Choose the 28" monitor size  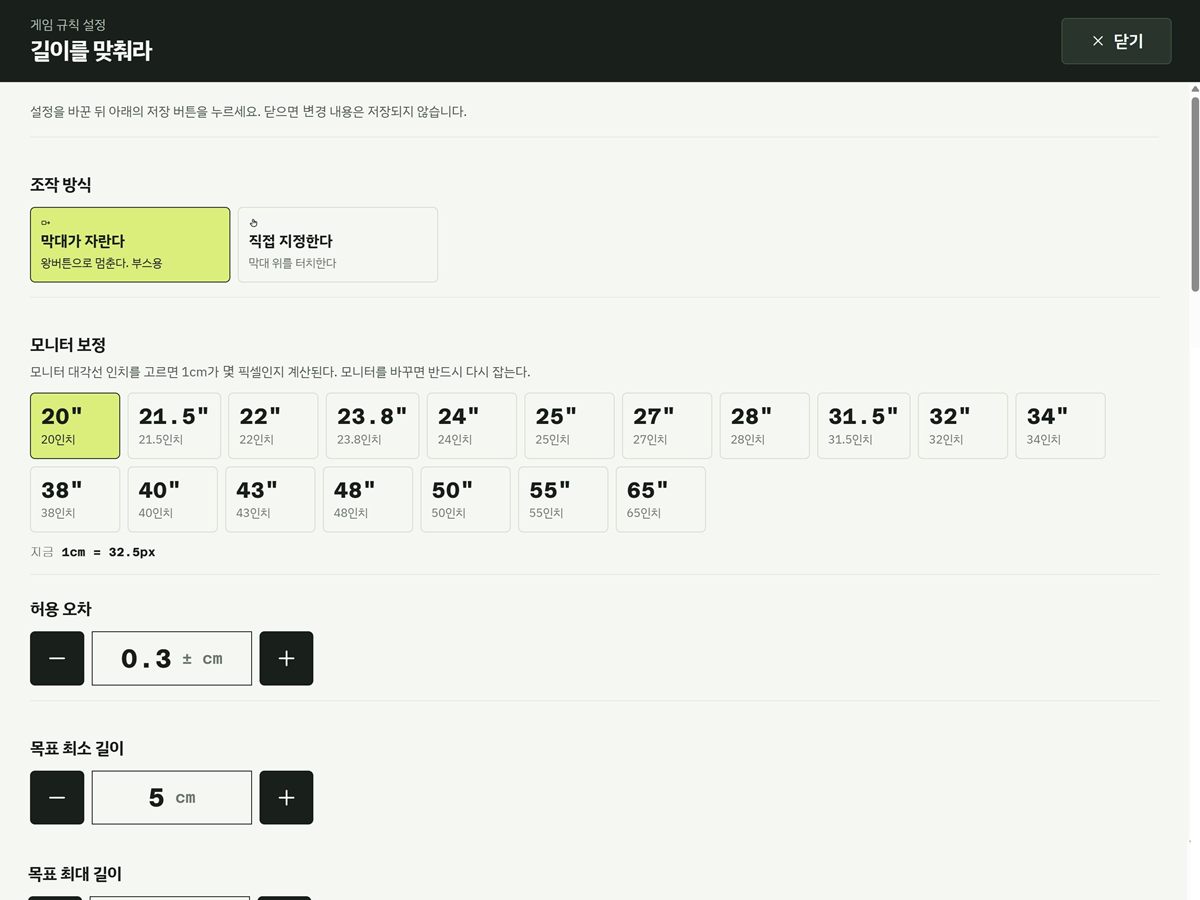coord(765,426)
